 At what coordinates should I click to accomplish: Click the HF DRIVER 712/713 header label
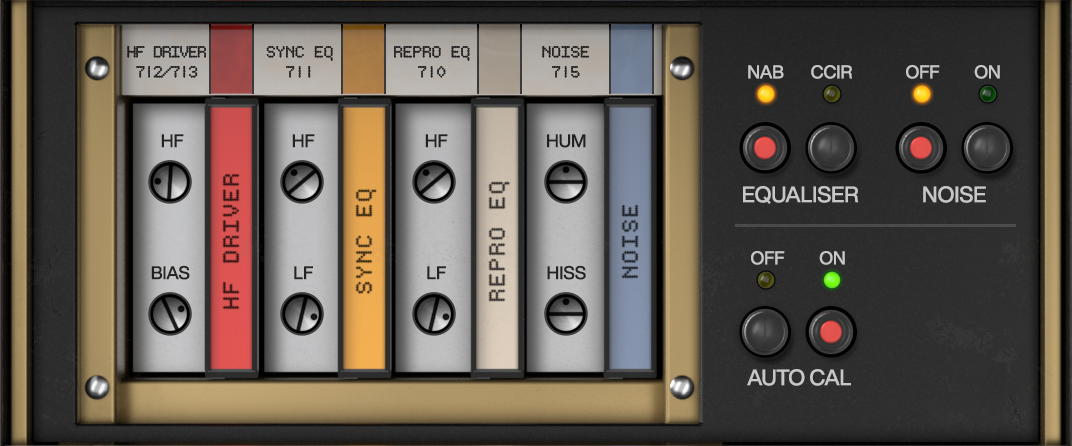click(x=165, y=60)
